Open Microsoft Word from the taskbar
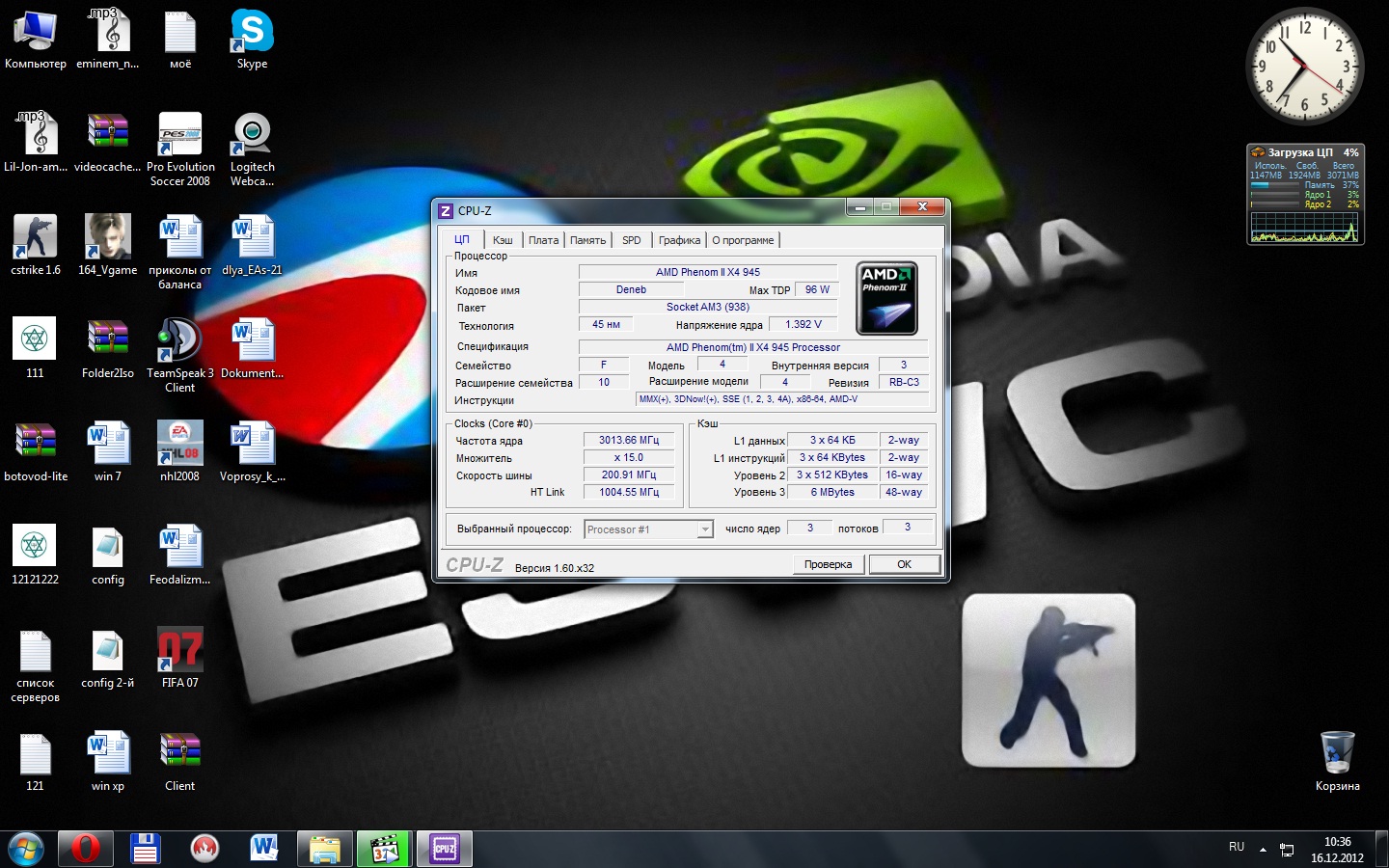The width and height of the screenshot is (1389, 868). pyautogui.click(x=264, y=849)
